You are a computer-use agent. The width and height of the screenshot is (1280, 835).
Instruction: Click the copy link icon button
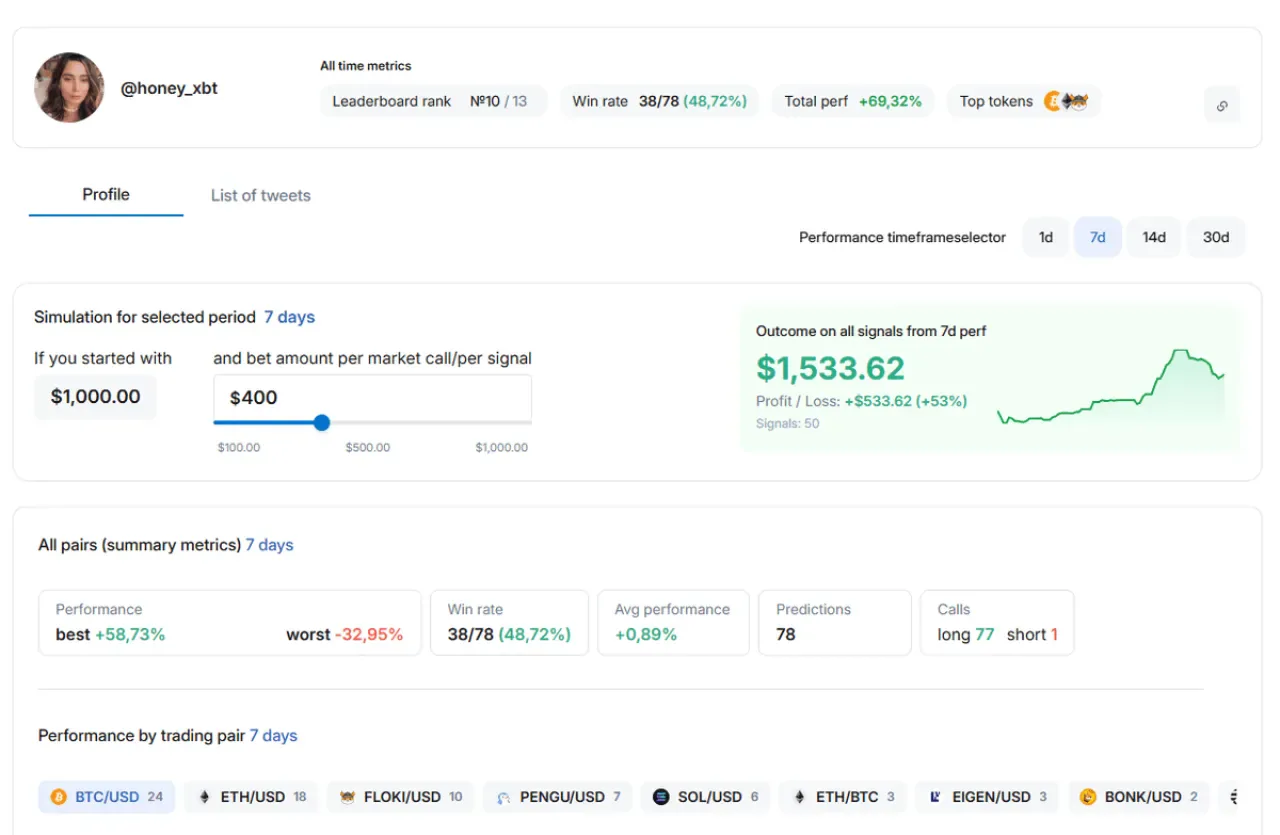pos(1222,105)
